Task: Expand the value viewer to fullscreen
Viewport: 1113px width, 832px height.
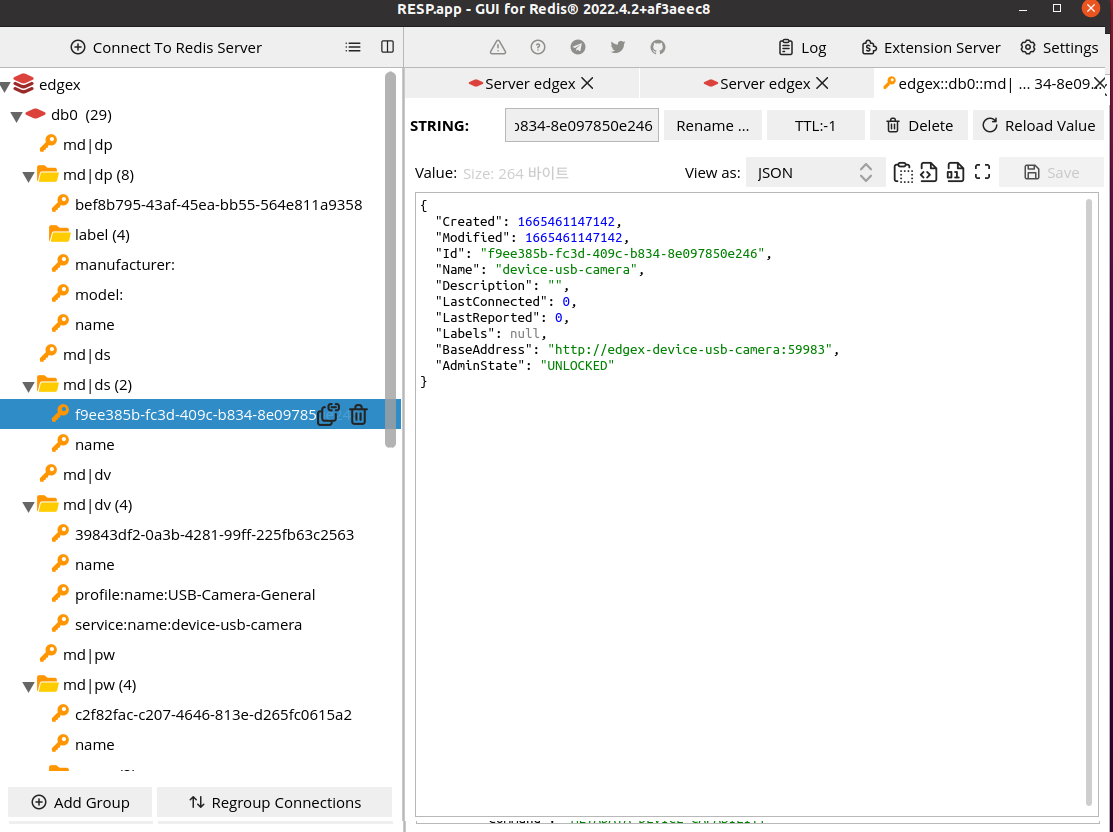Action: (x=981, y=172)
